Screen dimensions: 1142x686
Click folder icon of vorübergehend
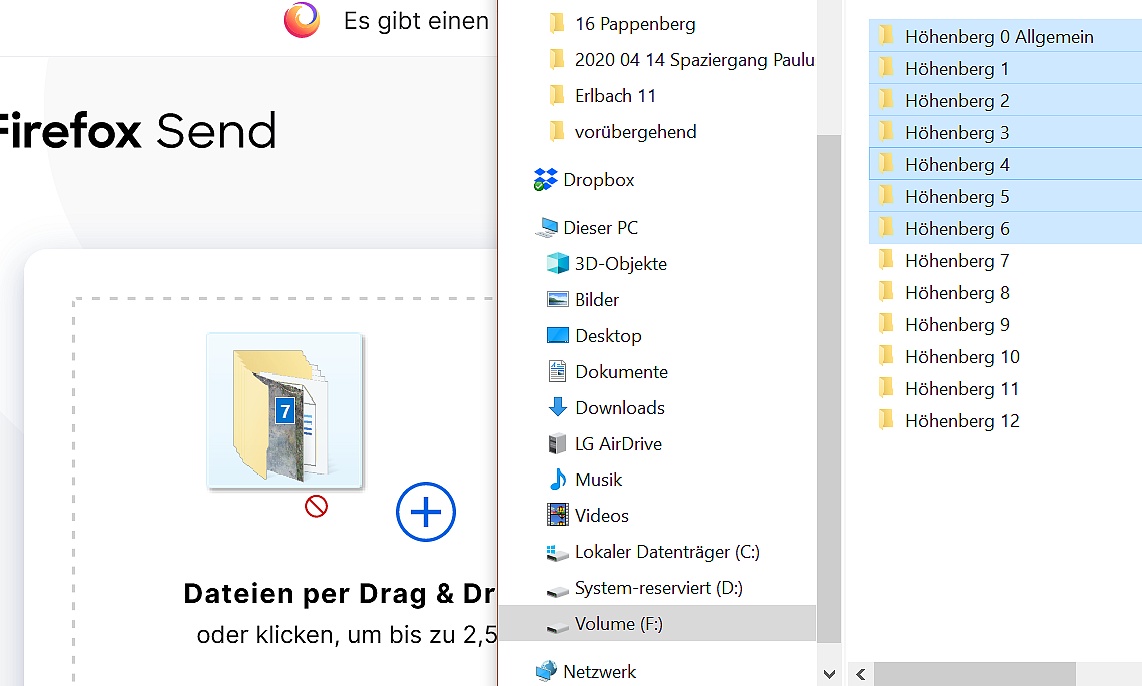coord(557,131)
